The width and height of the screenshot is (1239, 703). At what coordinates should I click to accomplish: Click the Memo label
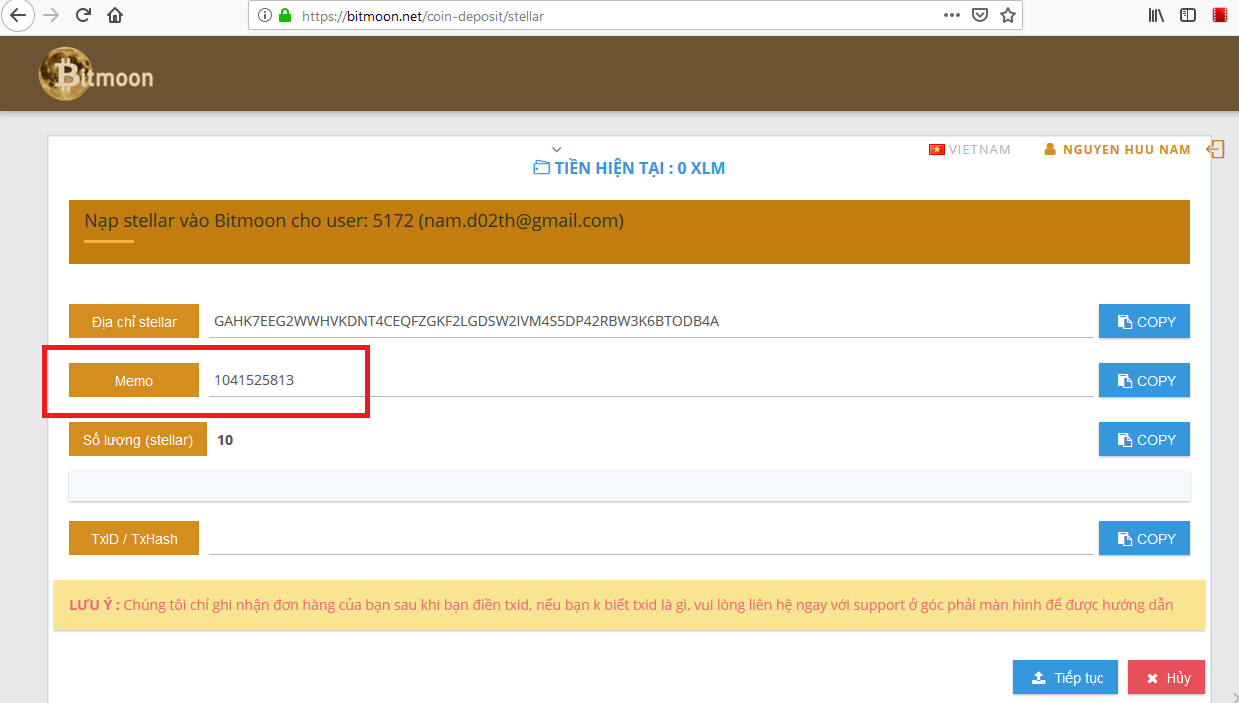click(x=134, y=381)
